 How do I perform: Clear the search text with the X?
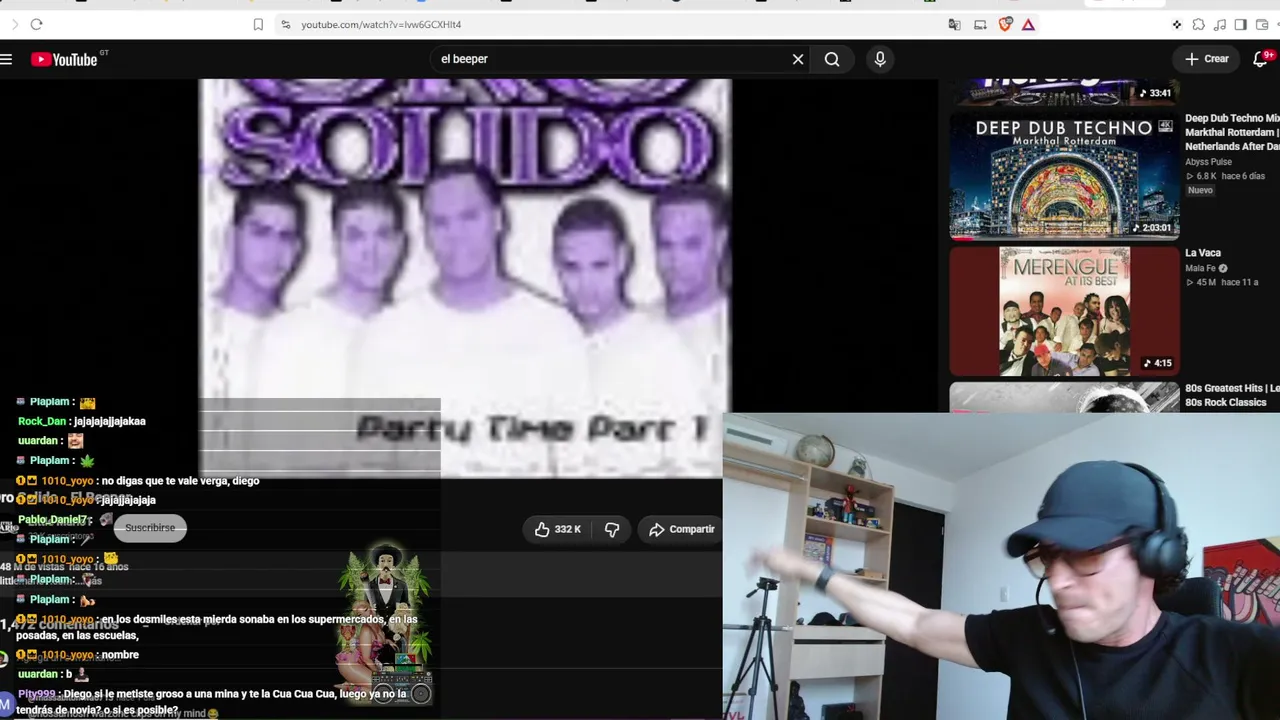coord(798,59)
